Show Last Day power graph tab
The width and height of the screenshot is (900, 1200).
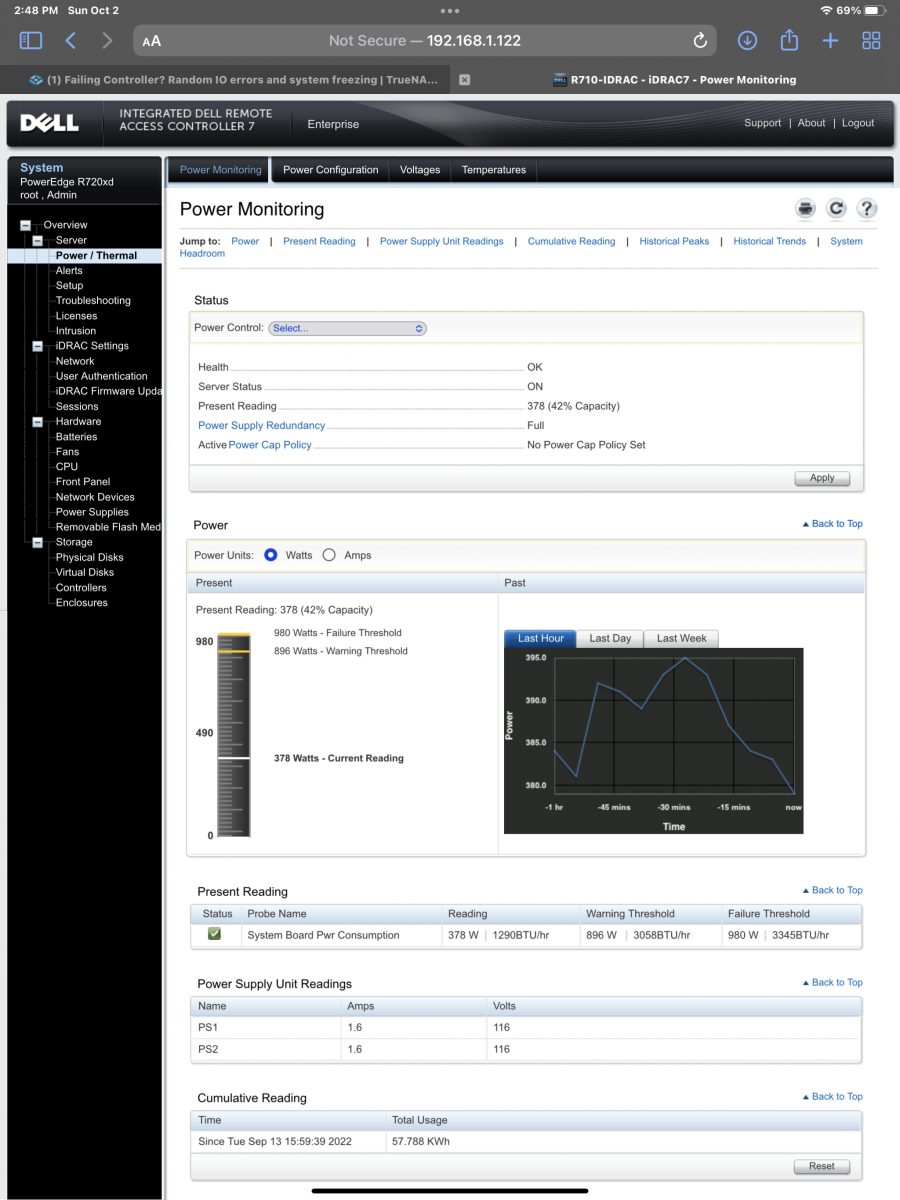[610, 638]
